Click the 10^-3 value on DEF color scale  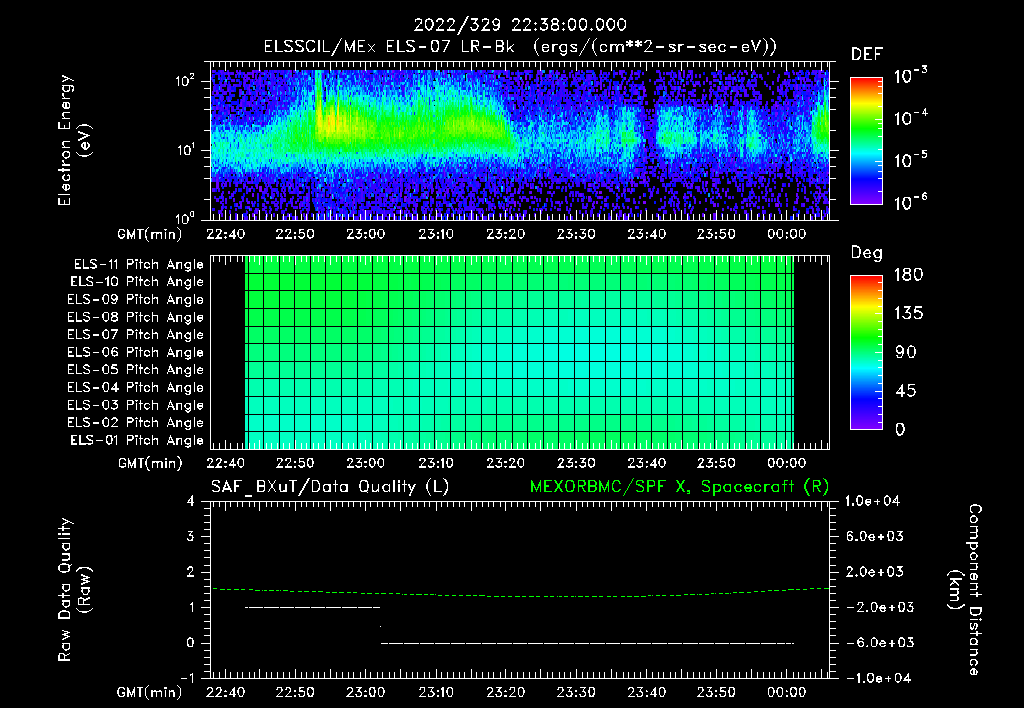910,76
